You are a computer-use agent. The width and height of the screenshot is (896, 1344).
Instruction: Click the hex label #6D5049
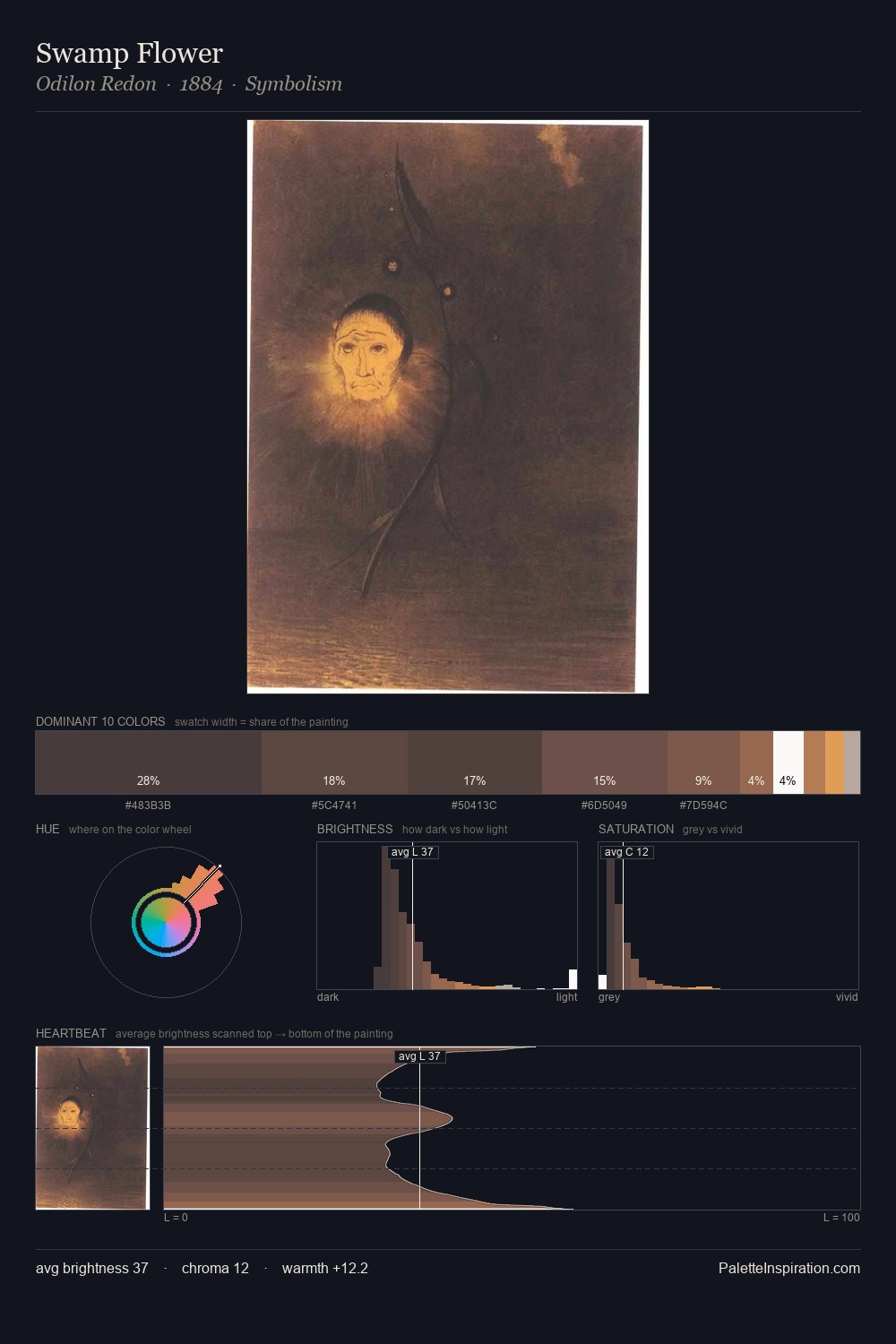(x=604, y=806)
